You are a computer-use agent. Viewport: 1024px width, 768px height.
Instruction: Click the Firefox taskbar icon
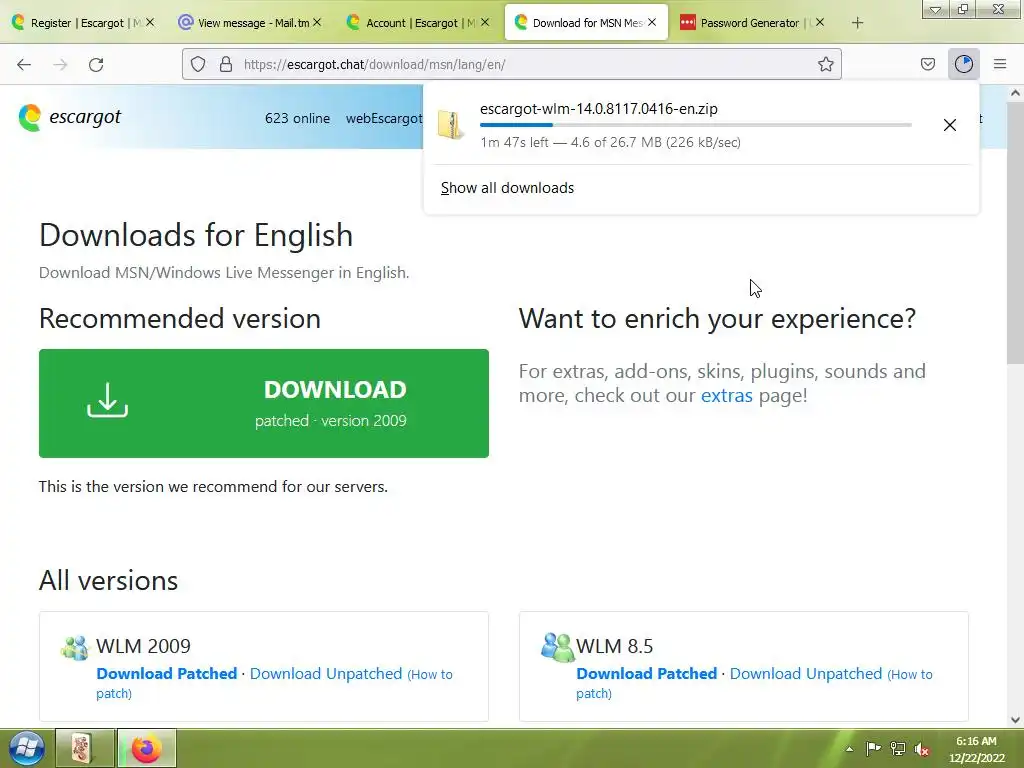146,748
